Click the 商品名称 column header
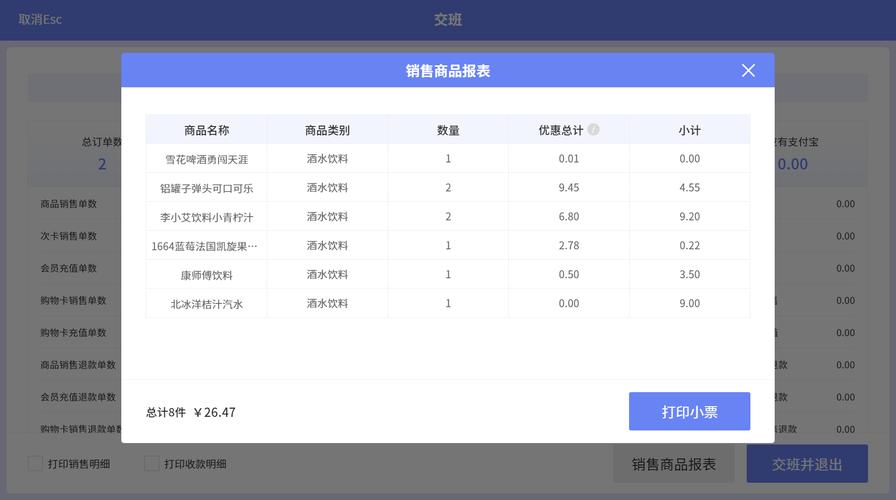 (206, 130)
